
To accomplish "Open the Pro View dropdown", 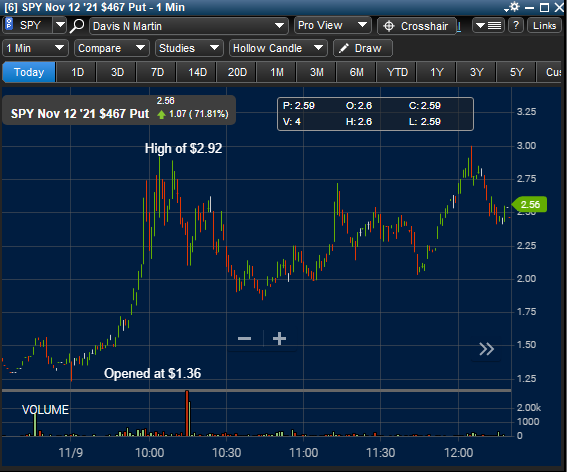I will click(333, 25).
